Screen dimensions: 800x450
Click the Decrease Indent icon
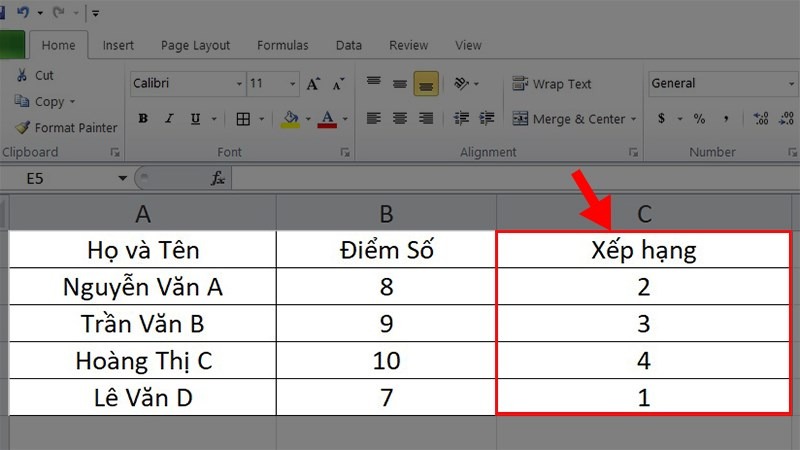[x=461, y=119]
